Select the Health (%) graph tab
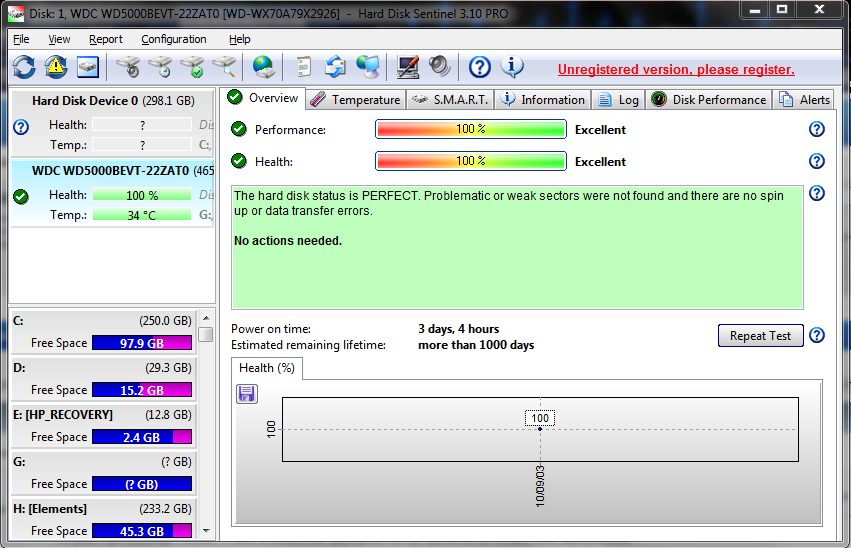Image resolution: width=851 pixels, height=548 pixels. 266,368
